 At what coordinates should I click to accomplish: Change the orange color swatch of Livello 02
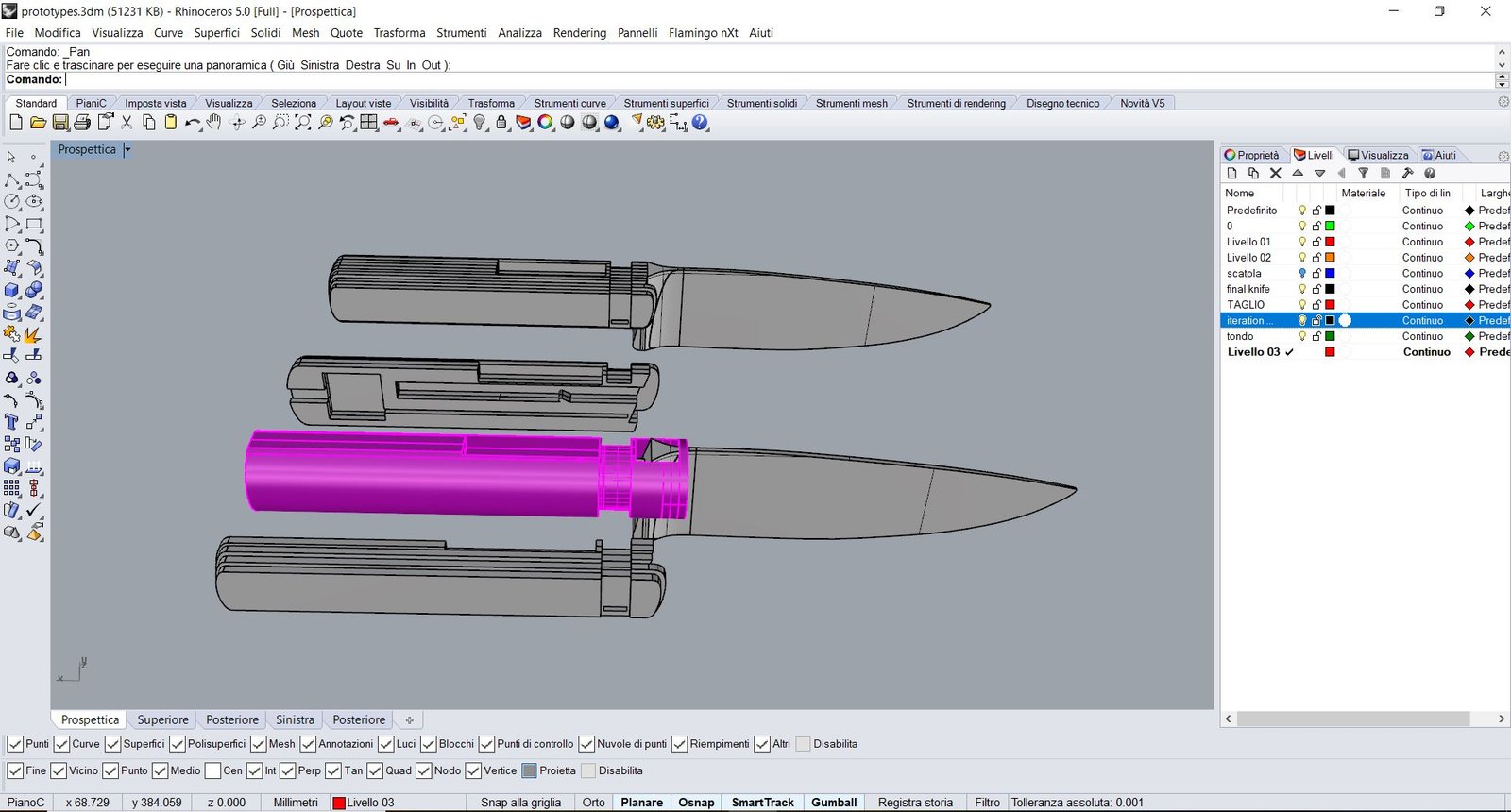[x=1330, y=258]
